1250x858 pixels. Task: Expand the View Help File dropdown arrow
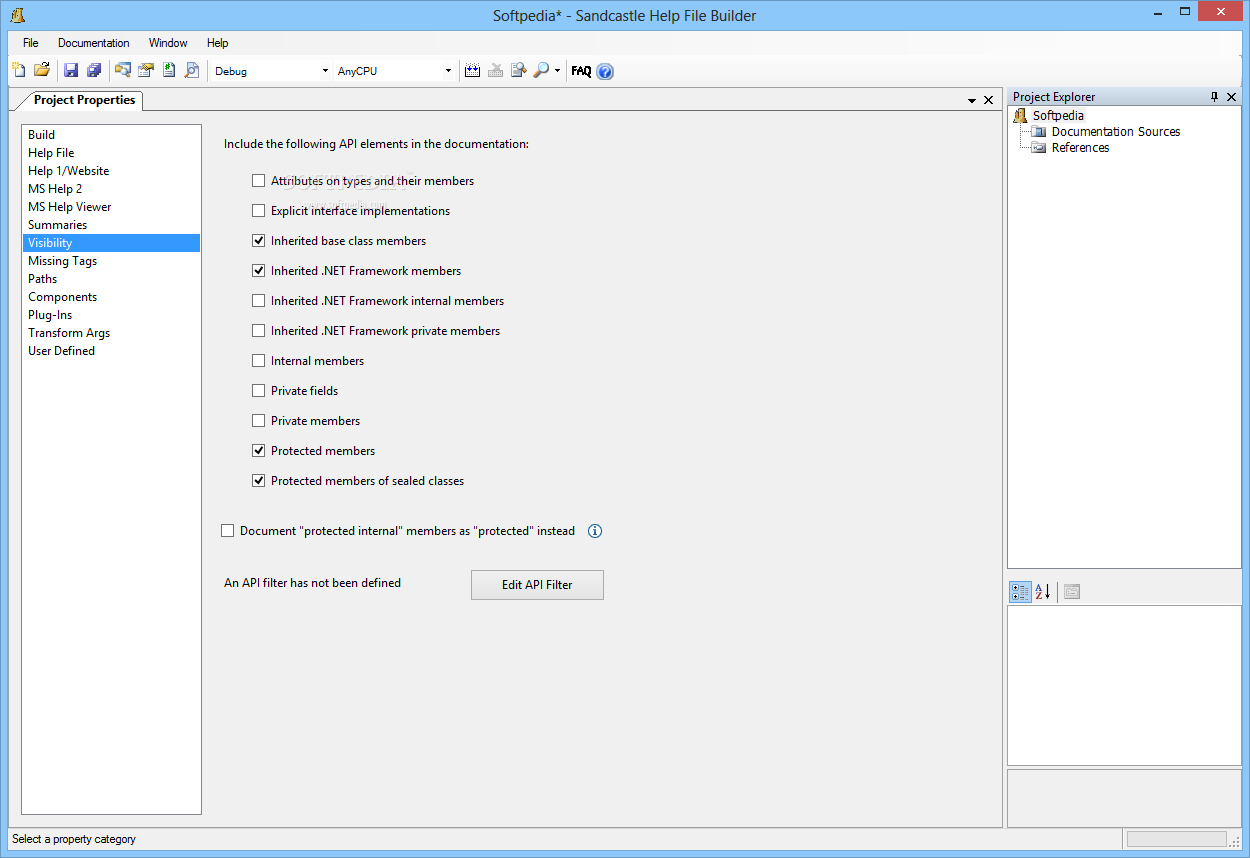coord(557,71)
